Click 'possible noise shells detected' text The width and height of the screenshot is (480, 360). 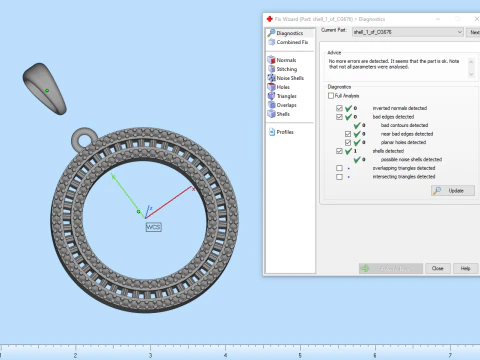411,159
